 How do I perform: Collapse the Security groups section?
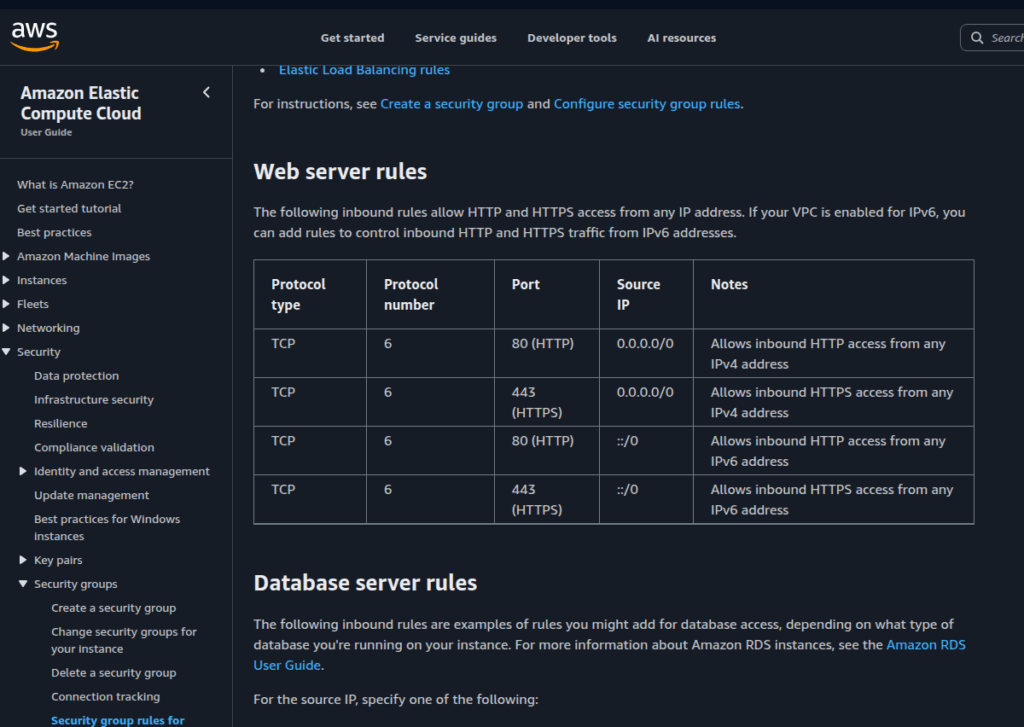click(x=22, y=584)
